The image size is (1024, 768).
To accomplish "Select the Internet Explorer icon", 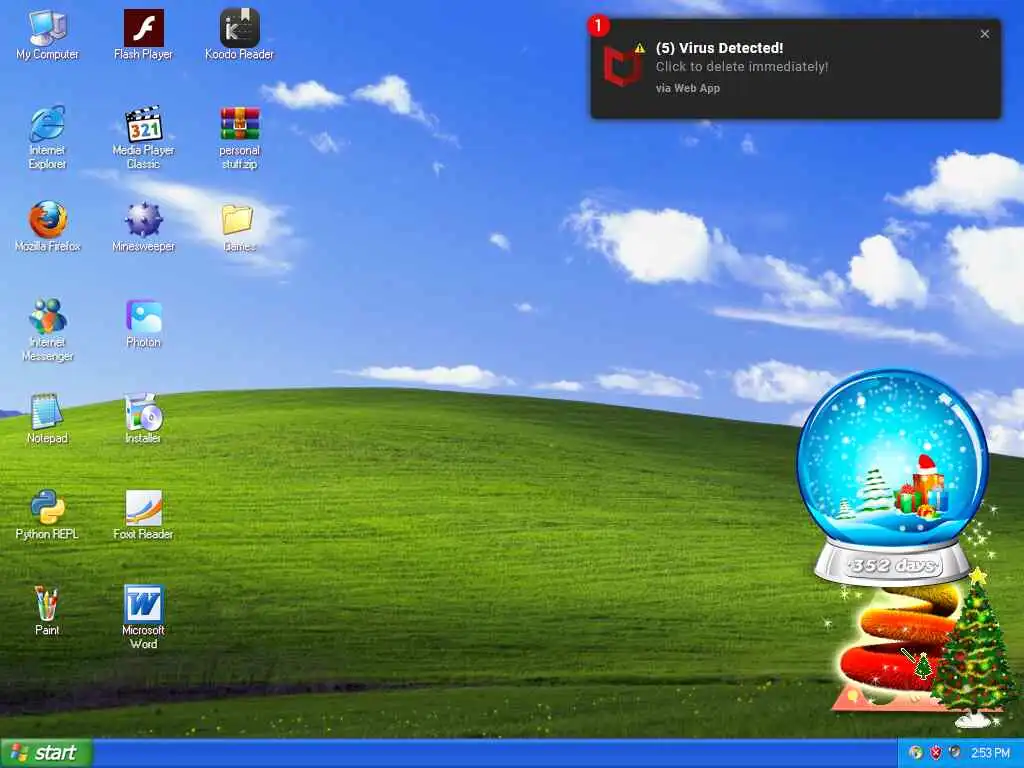I will (x=48, y=138).
